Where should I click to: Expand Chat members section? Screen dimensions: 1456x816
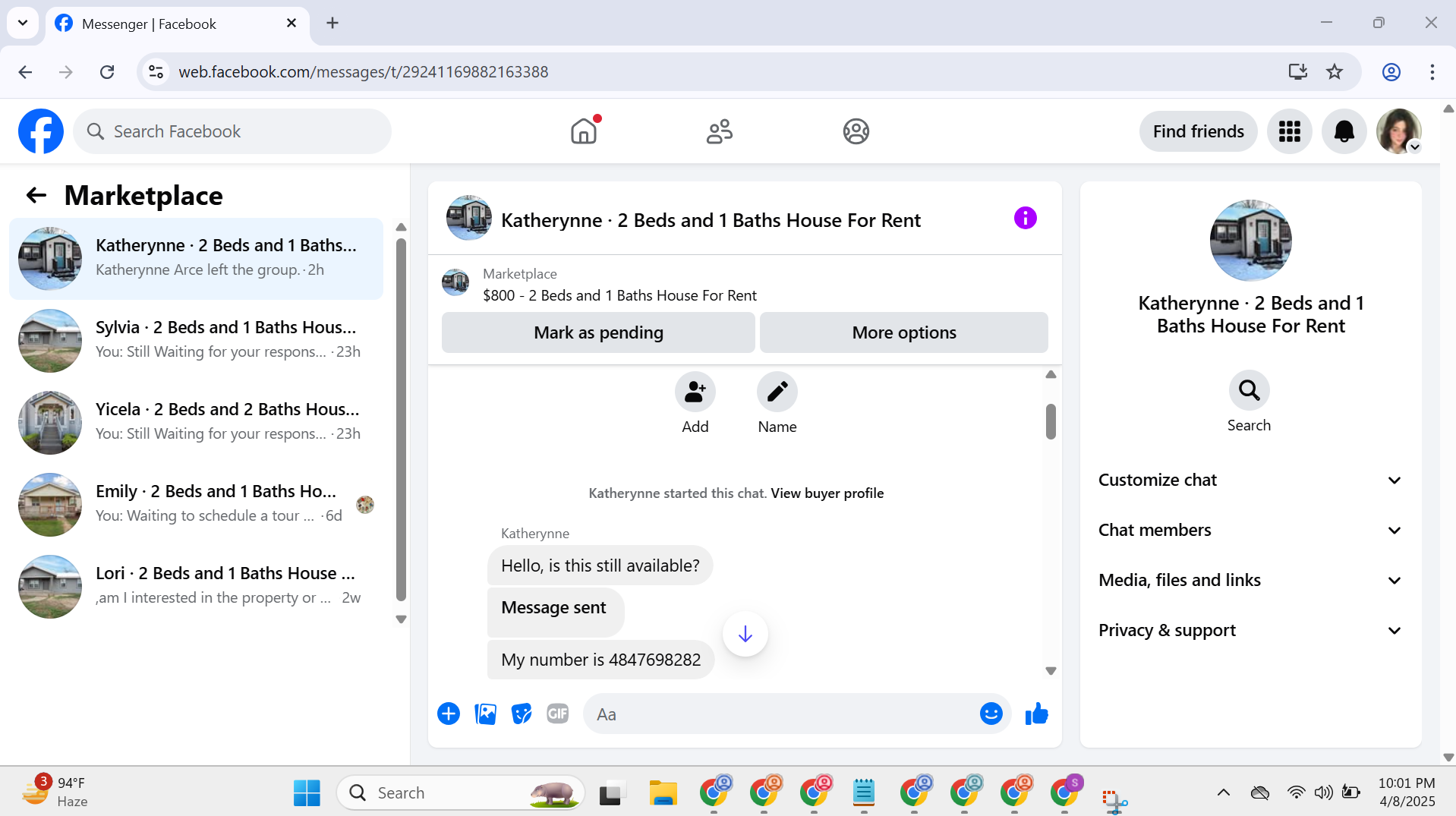coord(1250,530)
